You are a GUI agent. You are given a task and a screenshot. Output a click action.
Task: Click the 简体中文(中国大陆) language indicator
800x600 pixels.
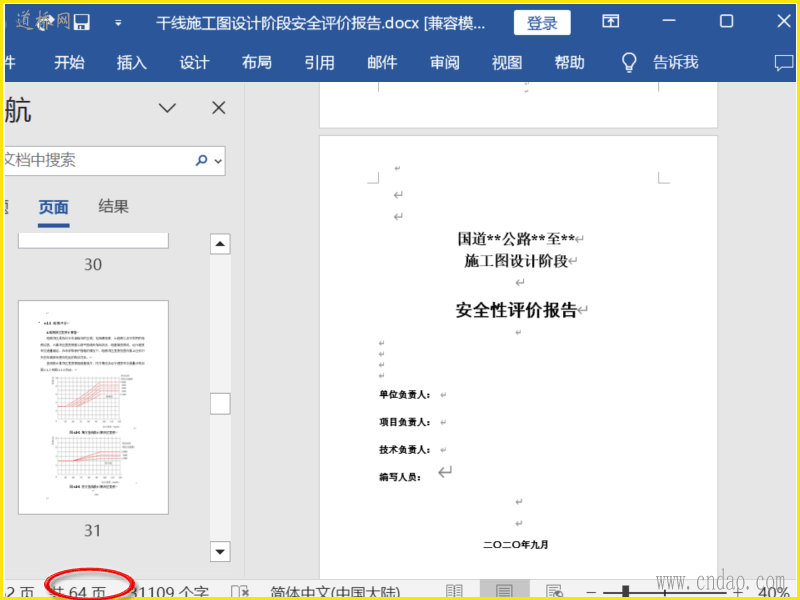(x=336, y=593)
